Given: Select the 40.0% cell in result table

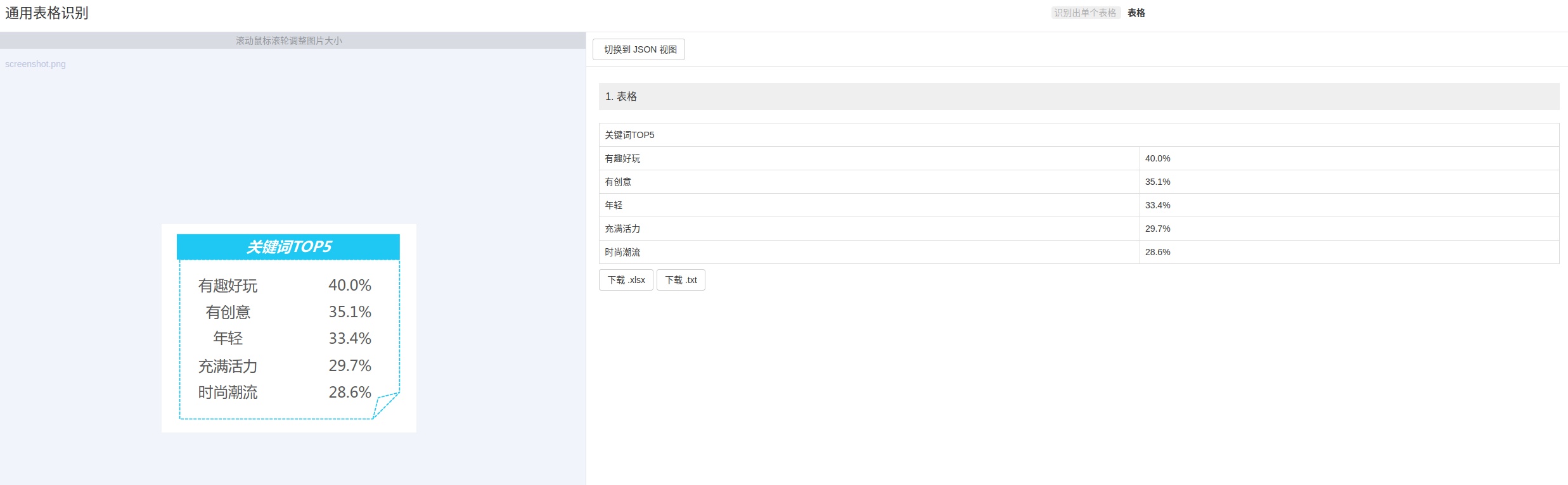Looking at the screenshot, I should (x=1157, y=158).
